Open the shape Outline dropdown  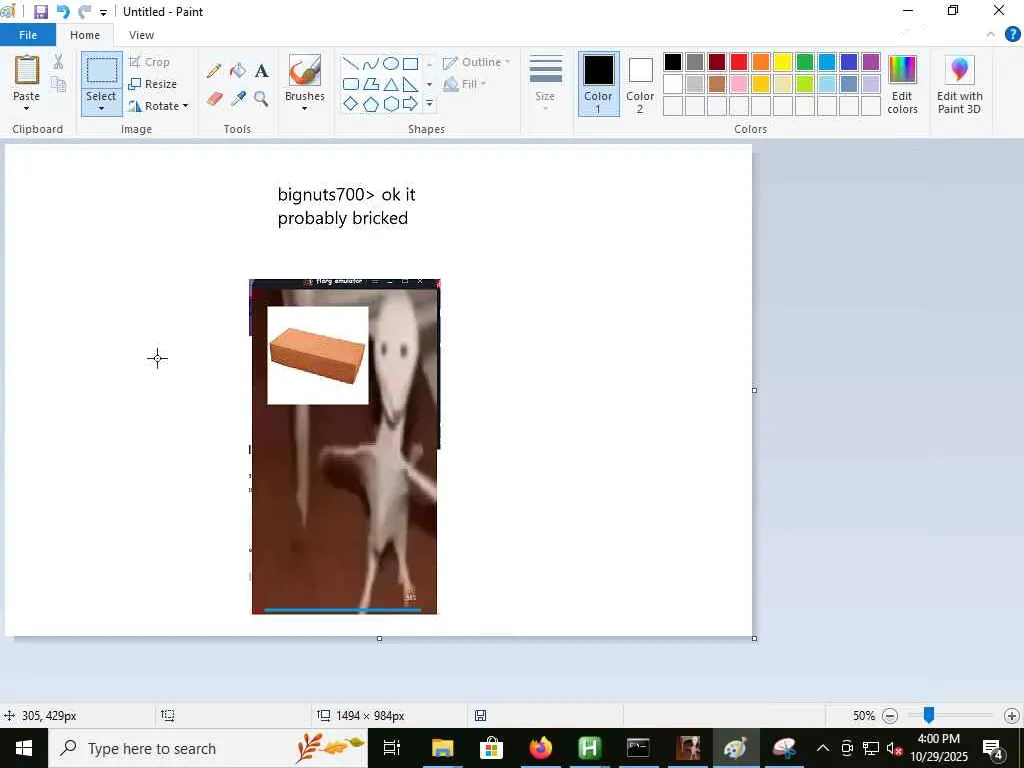click(477, 62)
